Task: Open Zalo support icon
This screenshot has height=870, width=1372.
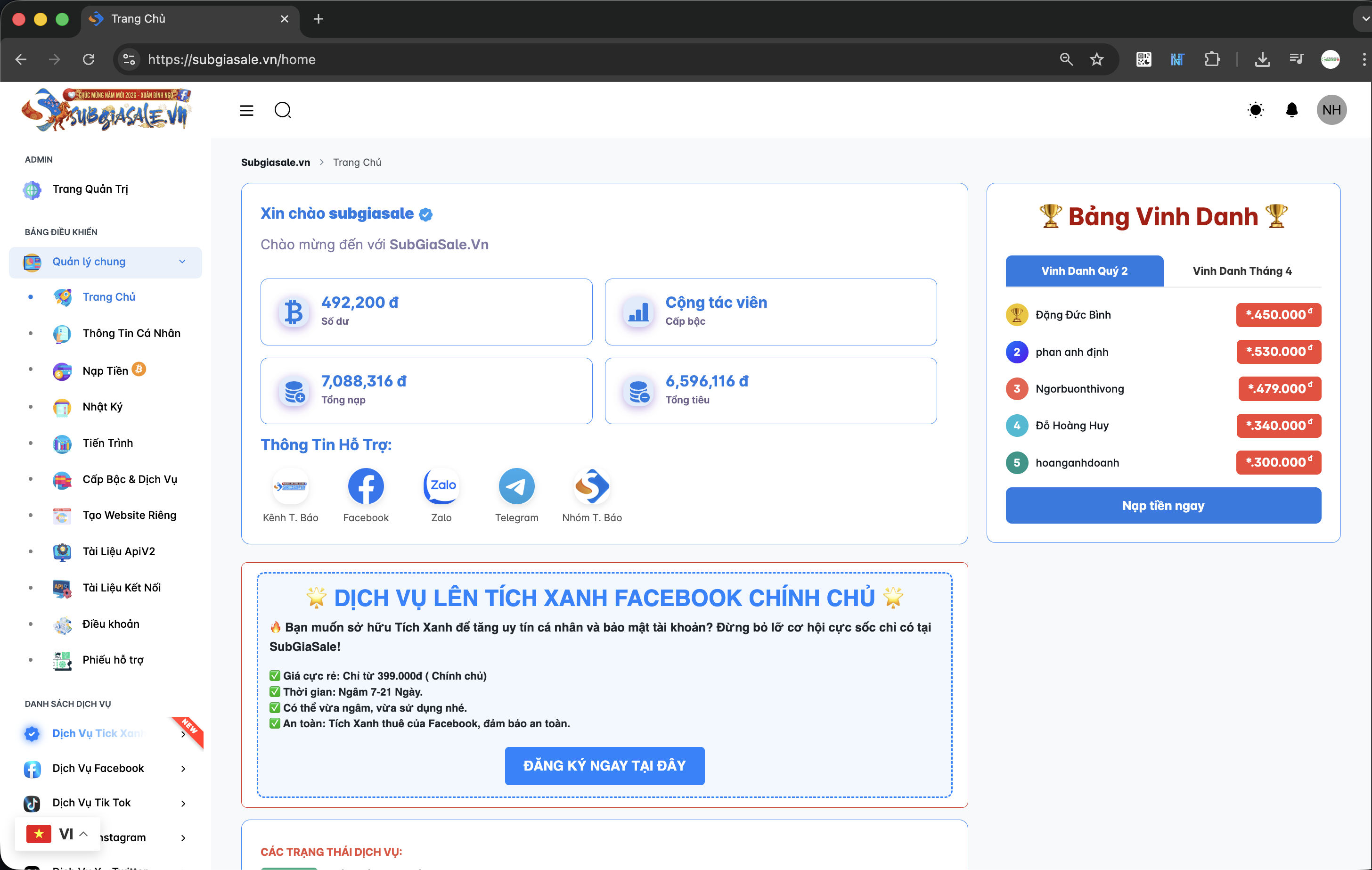Action: [x=441, y=486]
